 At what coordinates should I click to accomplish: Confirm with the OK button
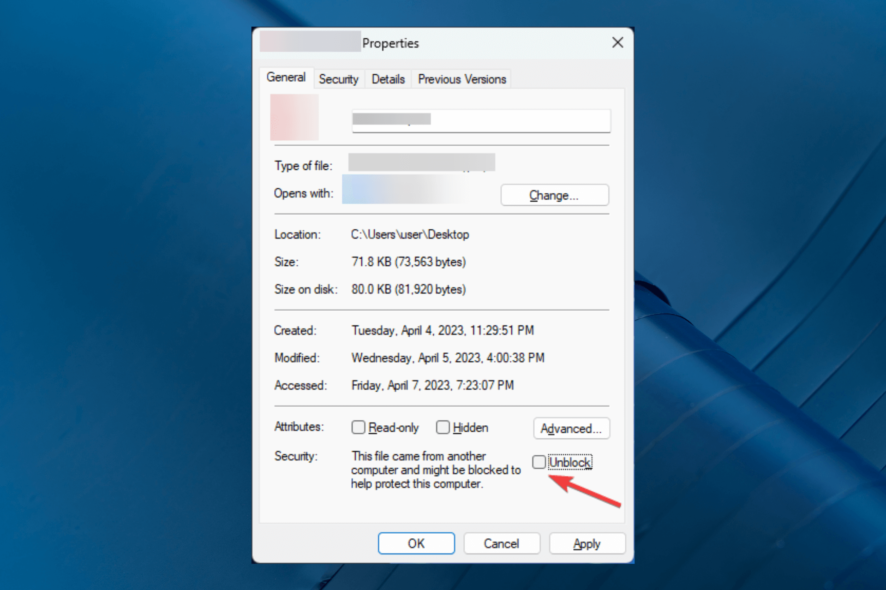[x=416, y=544]
